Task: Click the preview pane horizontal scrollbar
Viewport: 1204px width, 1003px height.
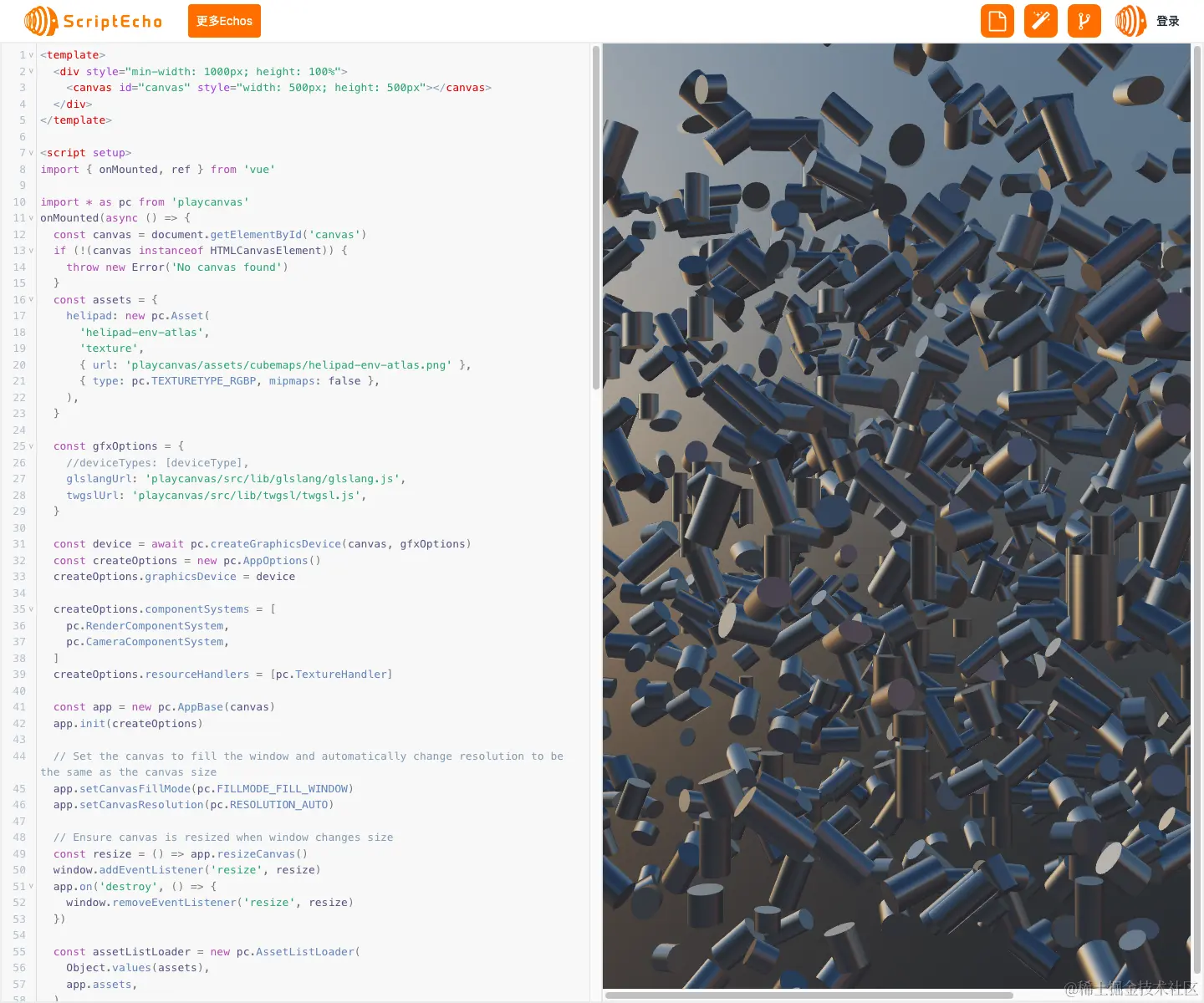Action: pos(809,995)
